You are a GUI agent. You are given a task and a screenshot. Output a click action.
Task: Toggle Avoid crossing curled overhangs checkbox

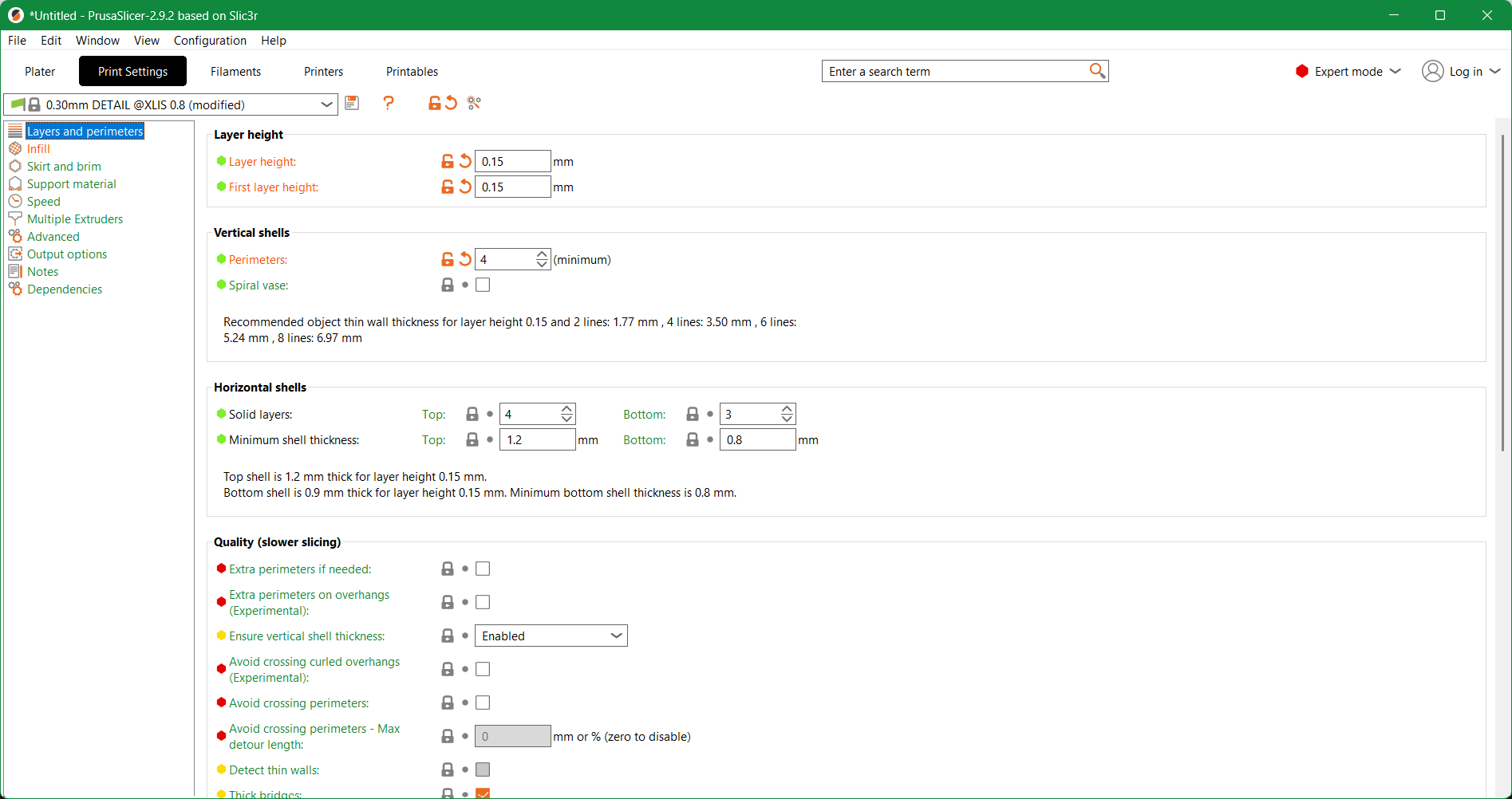tap(483, 669)
